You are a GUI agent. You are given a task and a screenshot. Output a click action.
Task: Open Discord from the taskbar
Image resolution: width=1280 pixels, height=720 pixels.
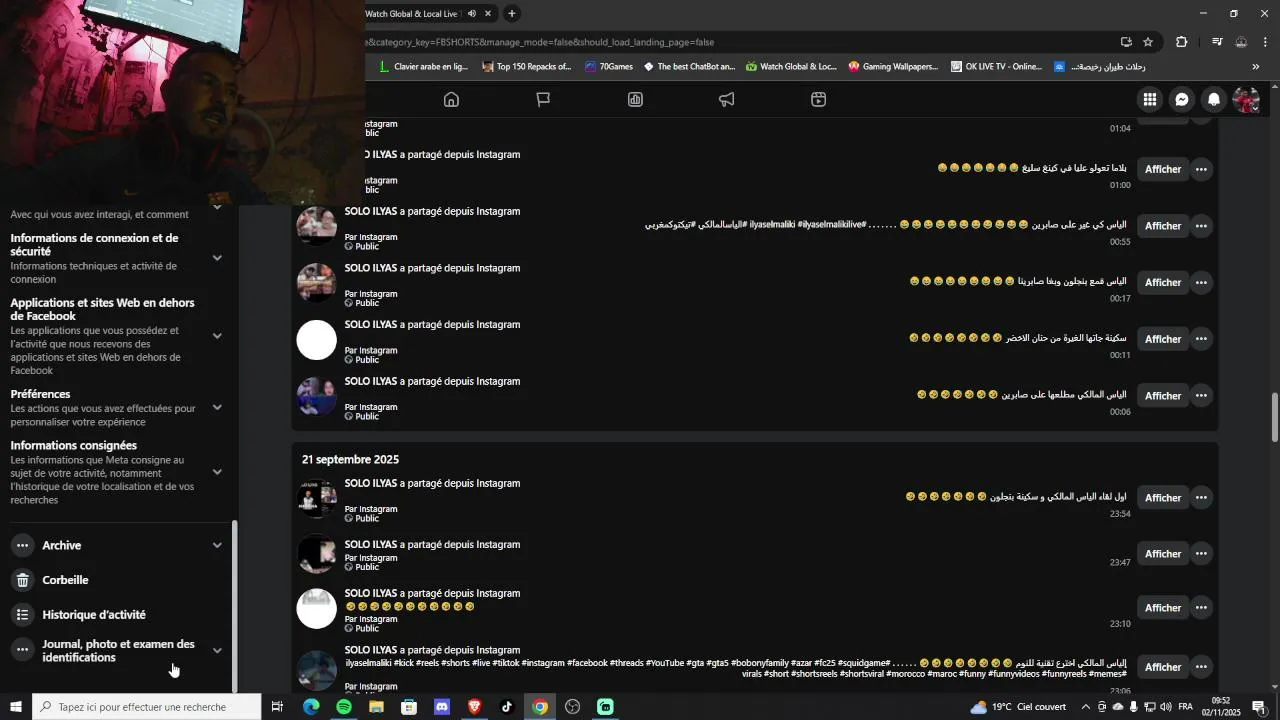[442, 707]
